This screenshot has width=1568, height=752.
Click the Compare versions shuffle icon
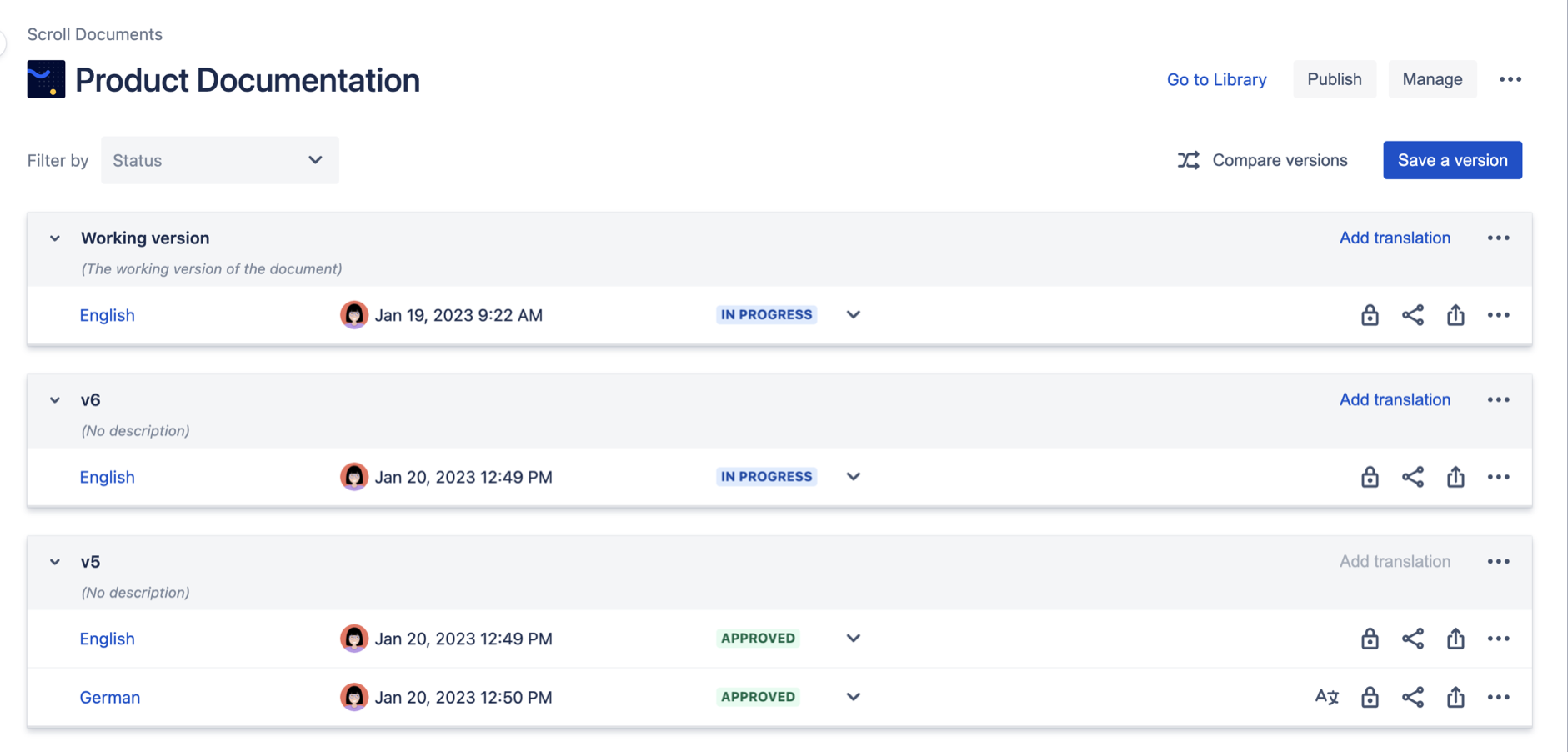1188,160
